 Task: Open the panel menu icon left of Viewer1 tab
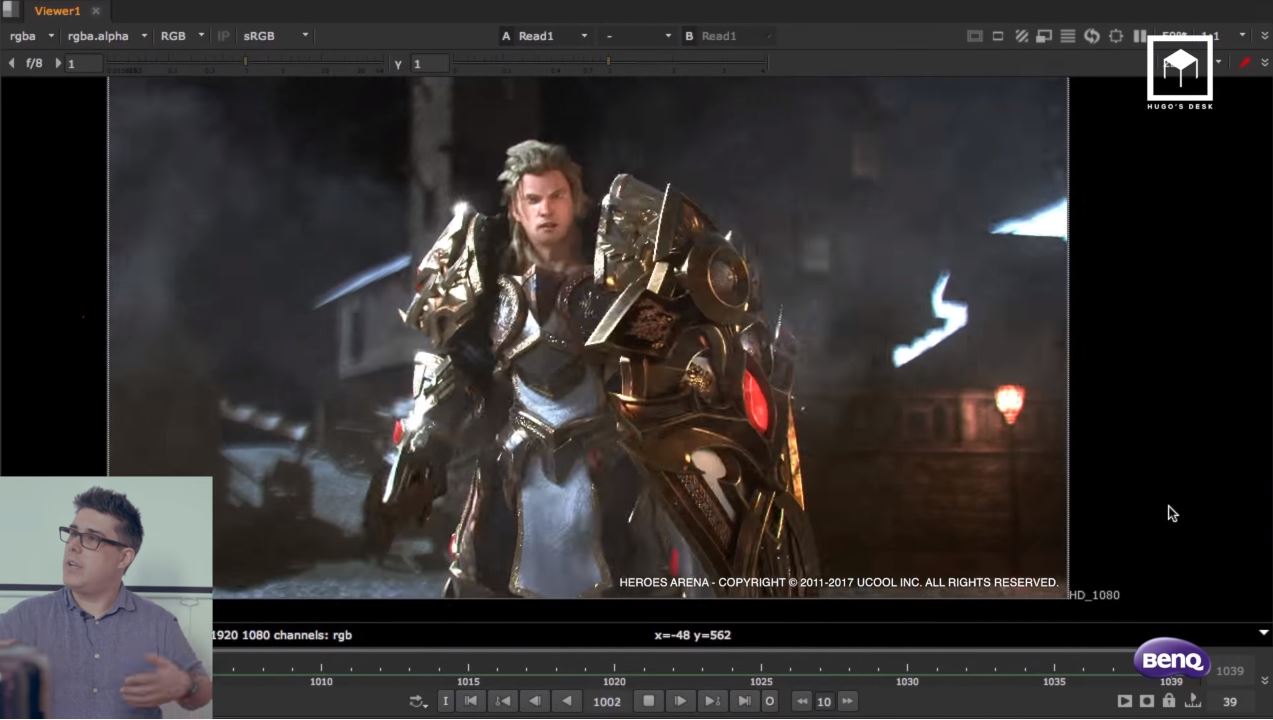(10, 11)
